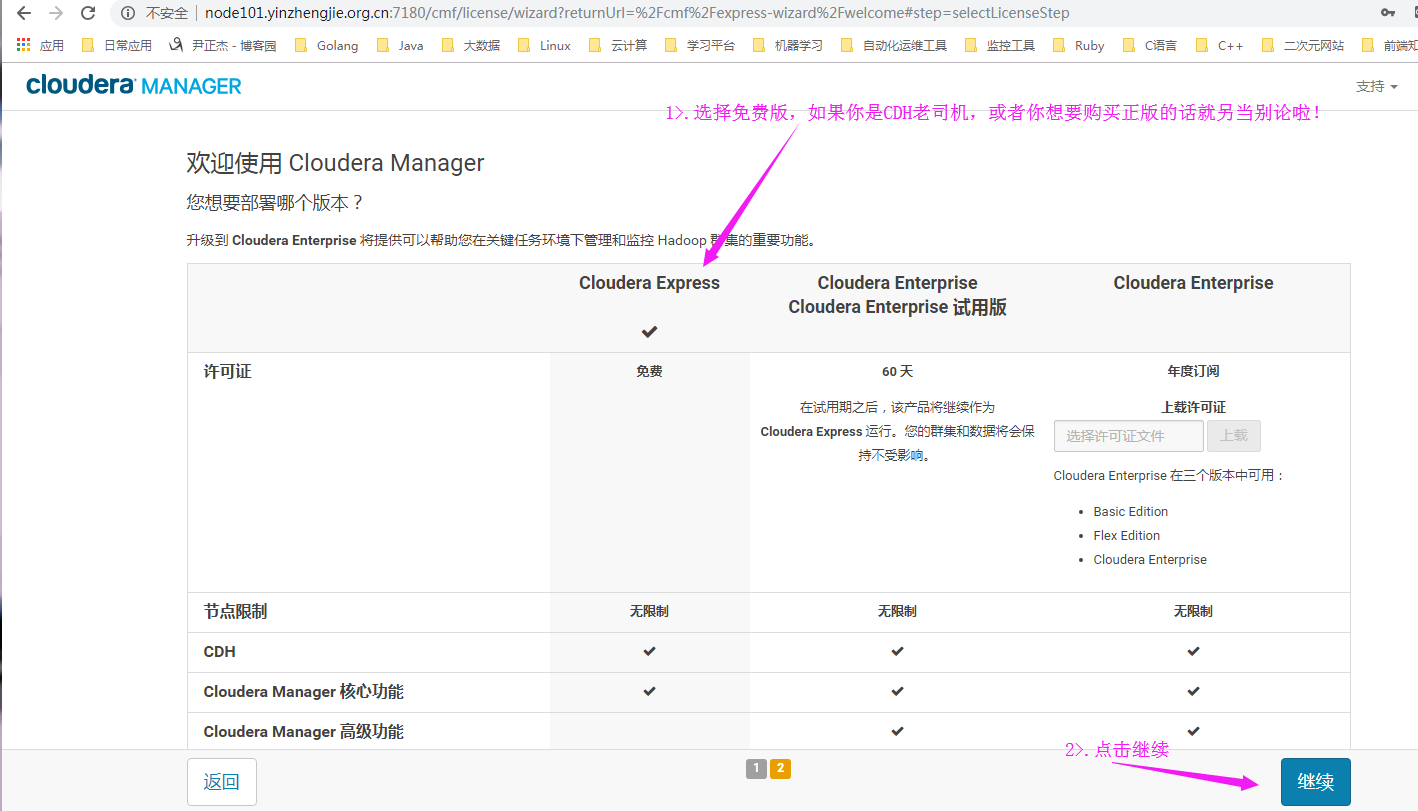The width and height of the screenshot is (1418, 811).
Task: Go to wizard step 1 indicator
Action: pos(756,769)
